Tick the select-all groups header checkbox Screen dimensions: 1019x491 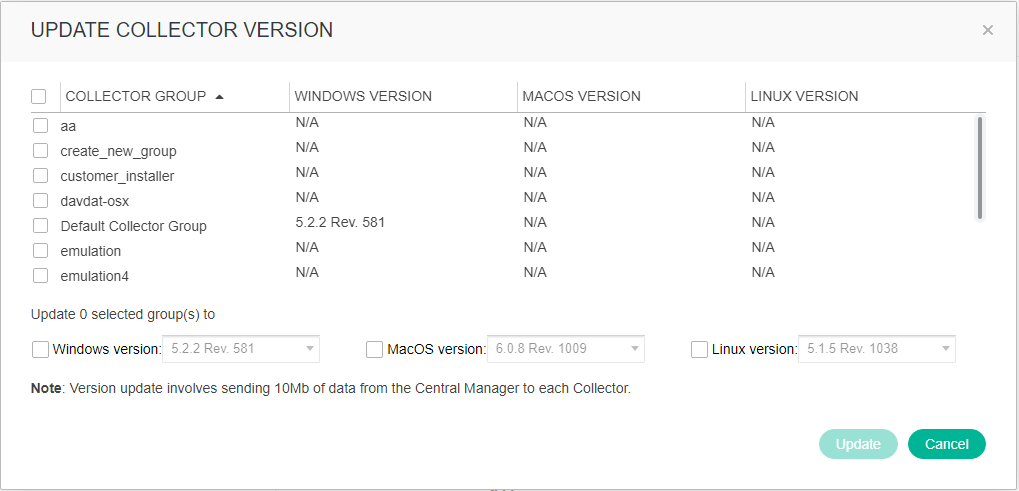[x=39, y=97]
